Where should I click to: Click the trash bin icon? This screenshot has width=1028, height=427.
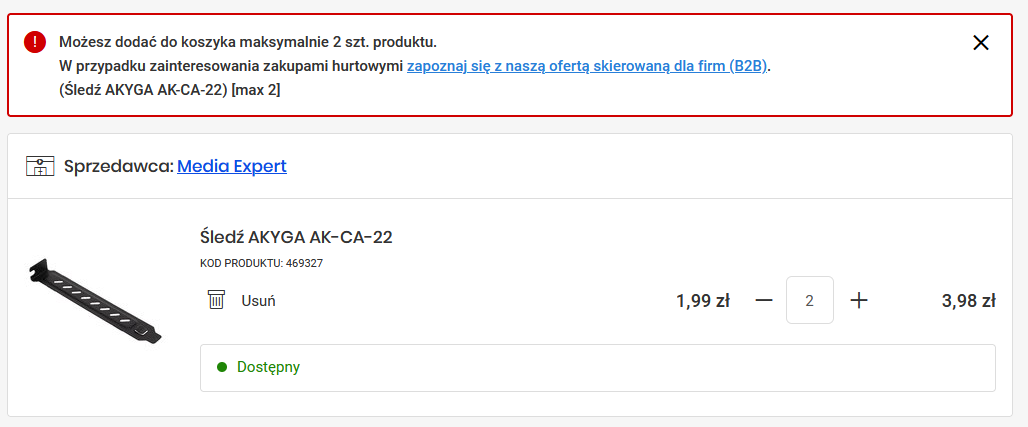[x=216, y=300]
